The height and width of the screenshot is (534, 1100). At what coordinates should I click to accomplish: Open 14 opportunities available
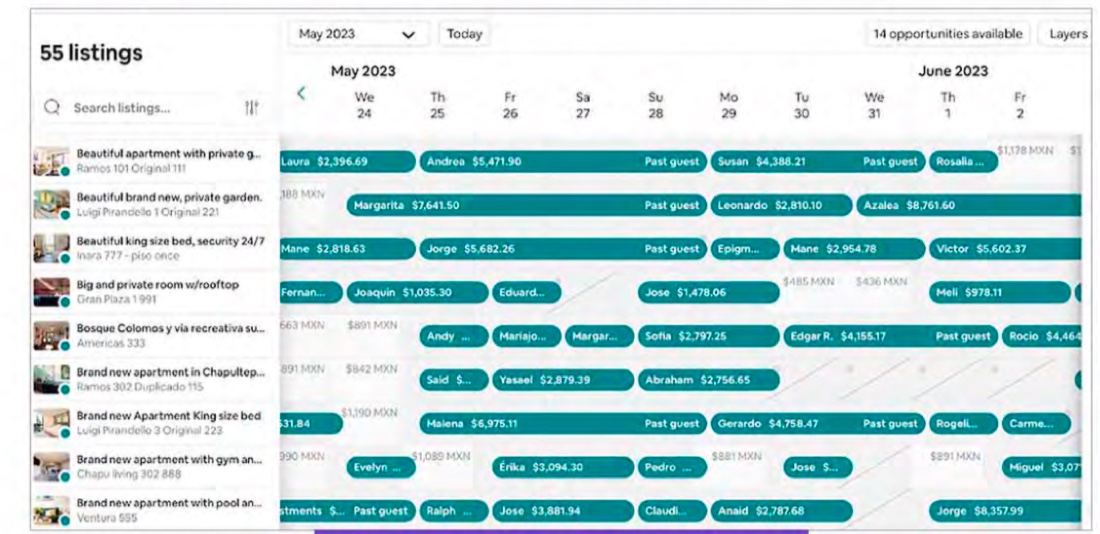[948, 34]
